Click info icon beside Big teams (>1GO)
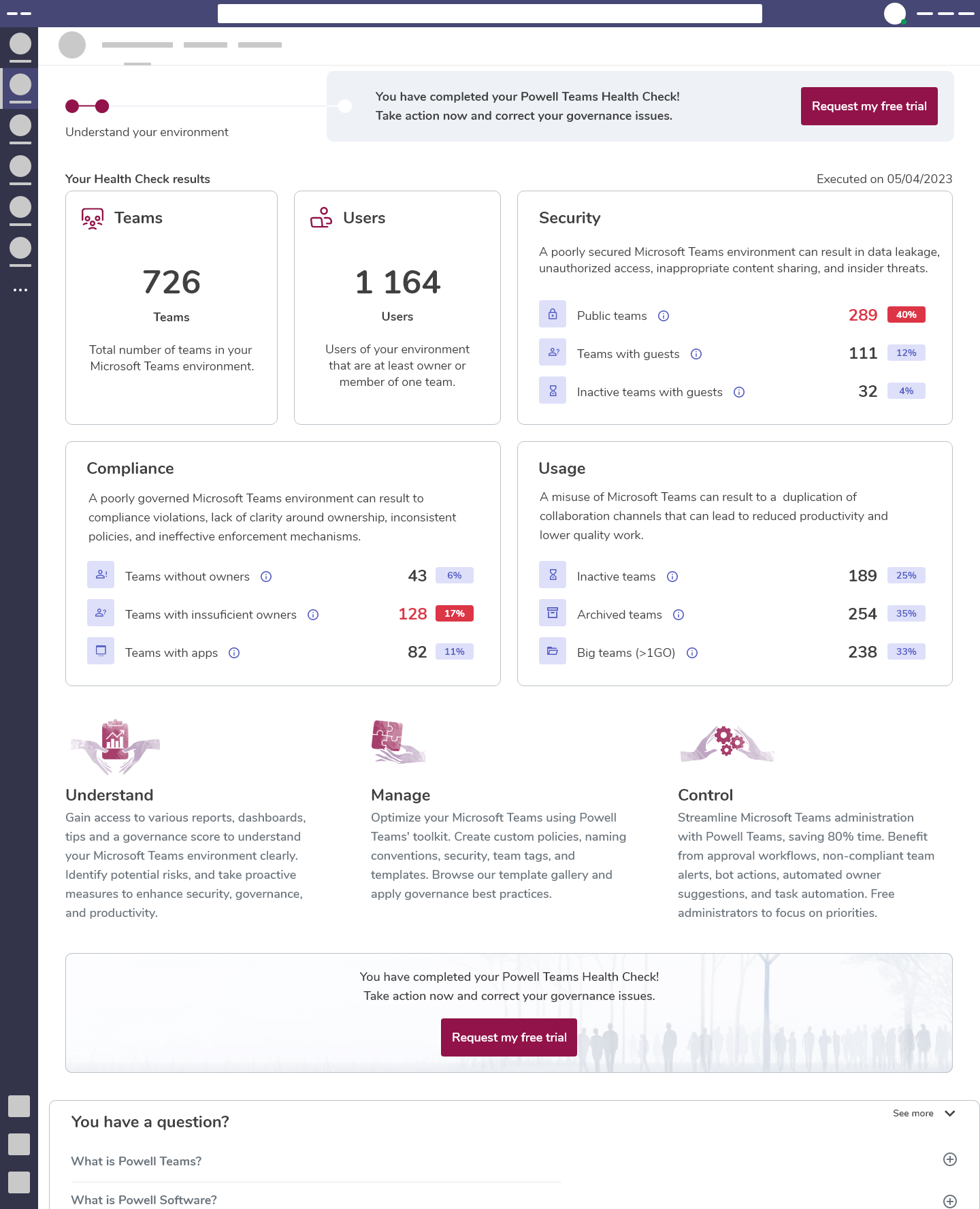The height and width of the screenshot is (1209, 980). pos(692,653)
